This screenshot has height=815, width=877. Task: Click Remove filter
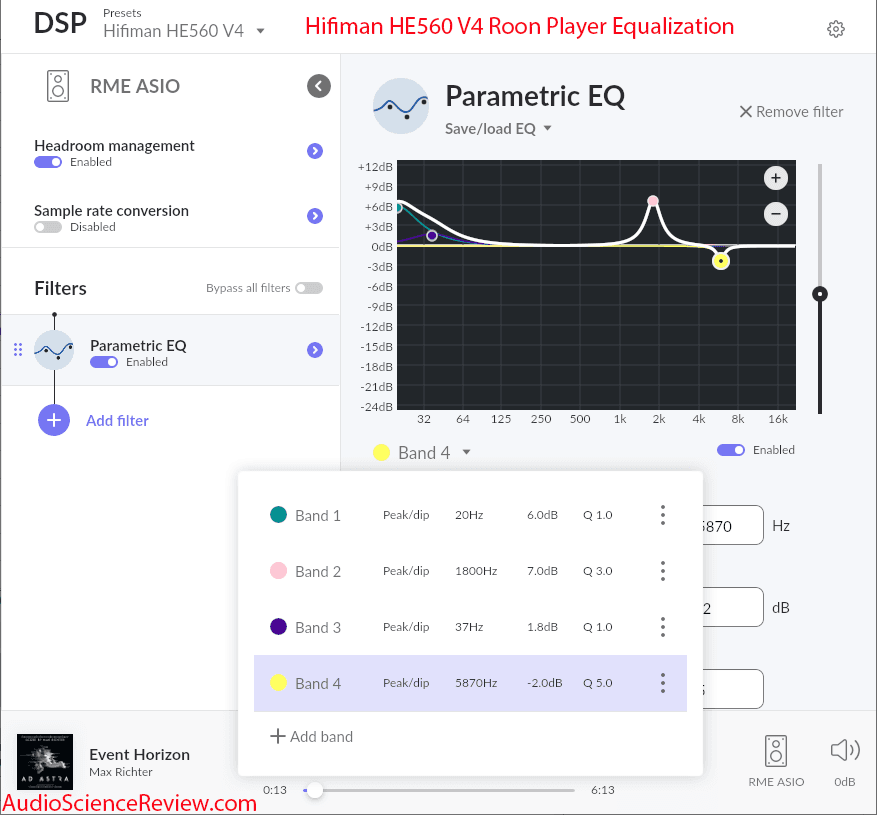coord(791,112)
